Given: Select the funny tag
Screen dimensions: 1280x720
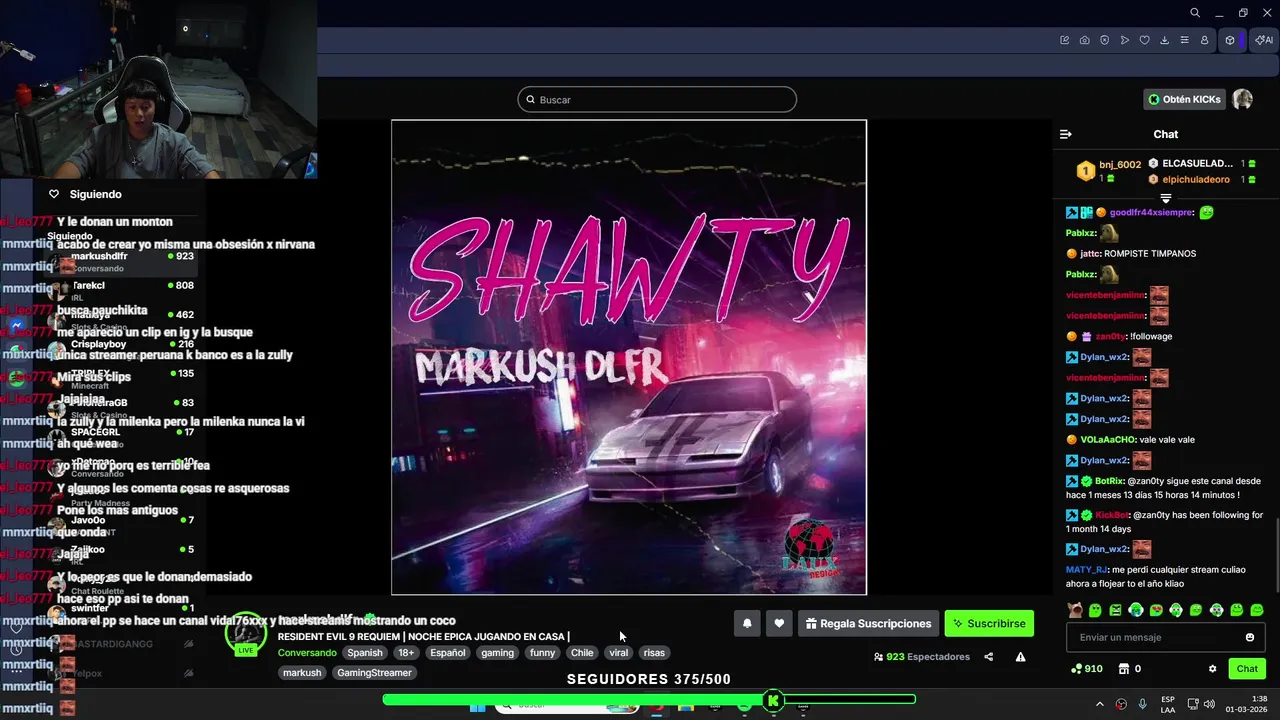Looking at the screenshot, I should 542,653.
